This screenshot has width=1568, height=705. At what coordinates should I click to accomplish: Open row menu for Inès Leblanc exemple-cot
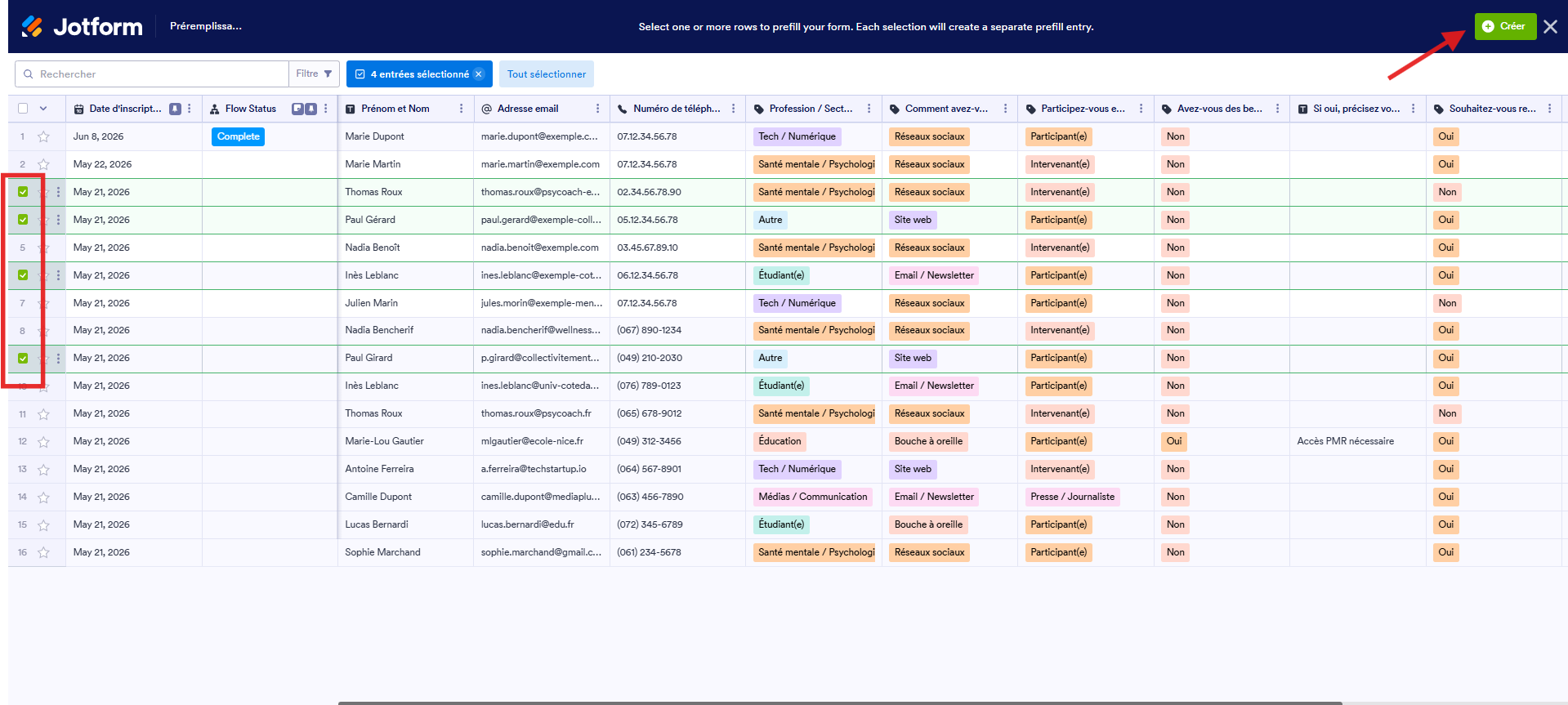58,275
